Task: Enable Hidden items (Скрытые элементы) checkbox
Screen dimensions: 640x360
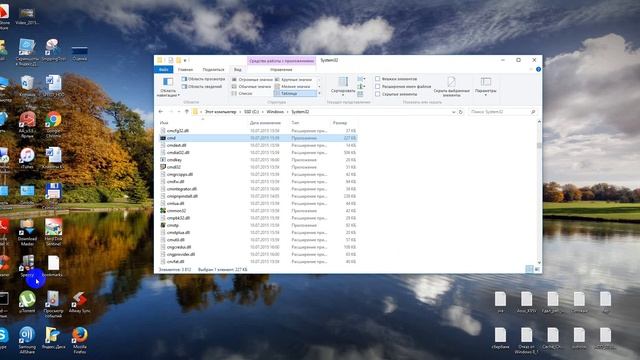Action: (396, 94)
